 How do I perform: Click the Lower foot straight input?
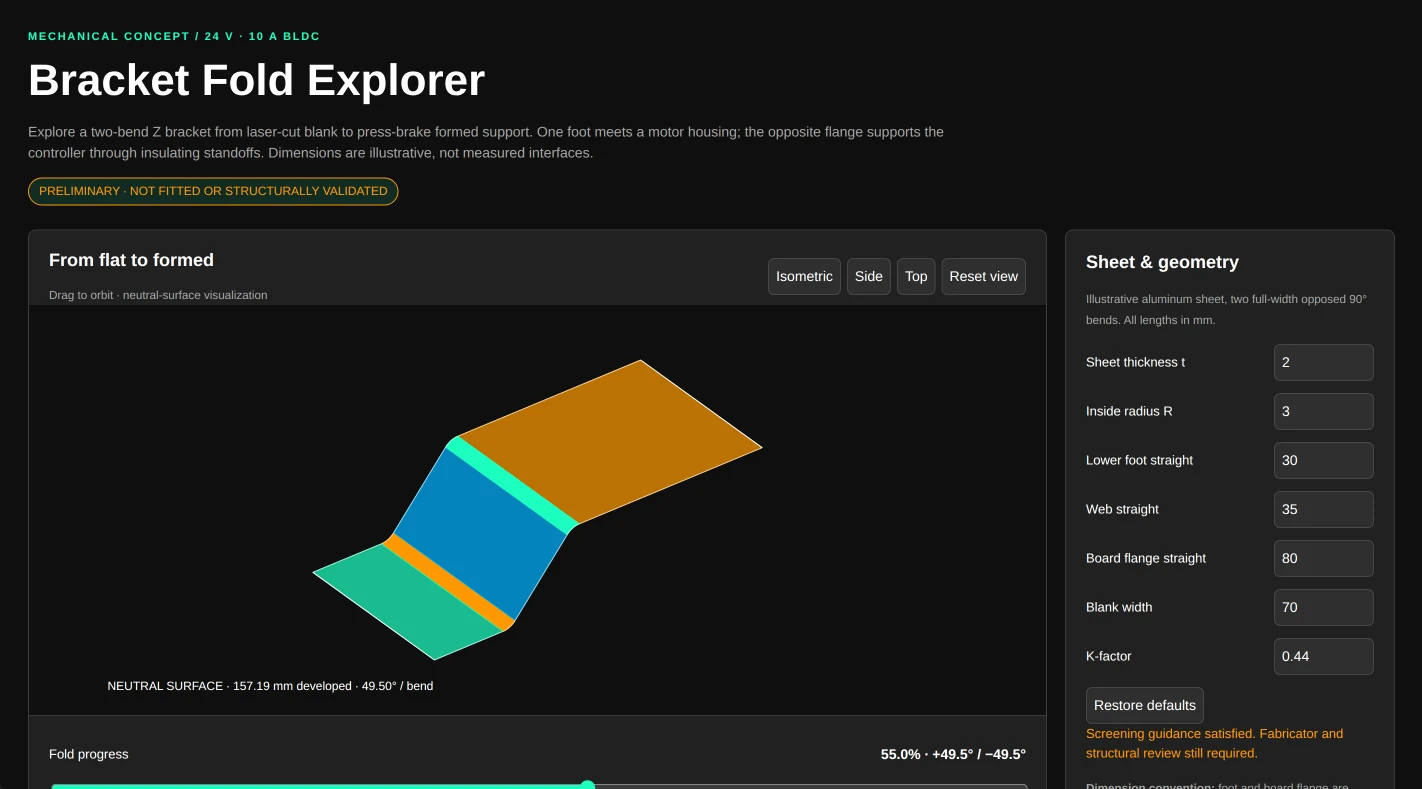pos(1324,460)
